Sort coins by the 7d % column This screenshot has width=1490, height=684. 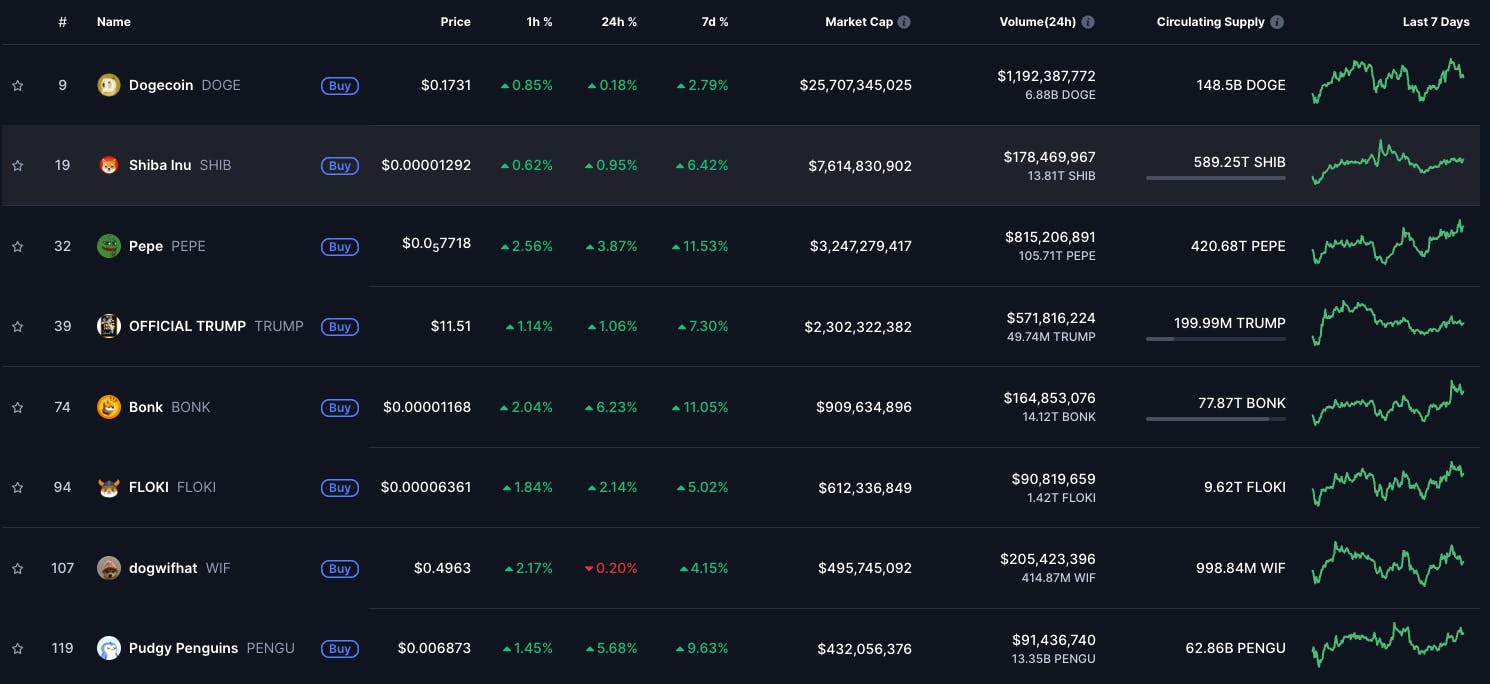click(x=715, y=21)
